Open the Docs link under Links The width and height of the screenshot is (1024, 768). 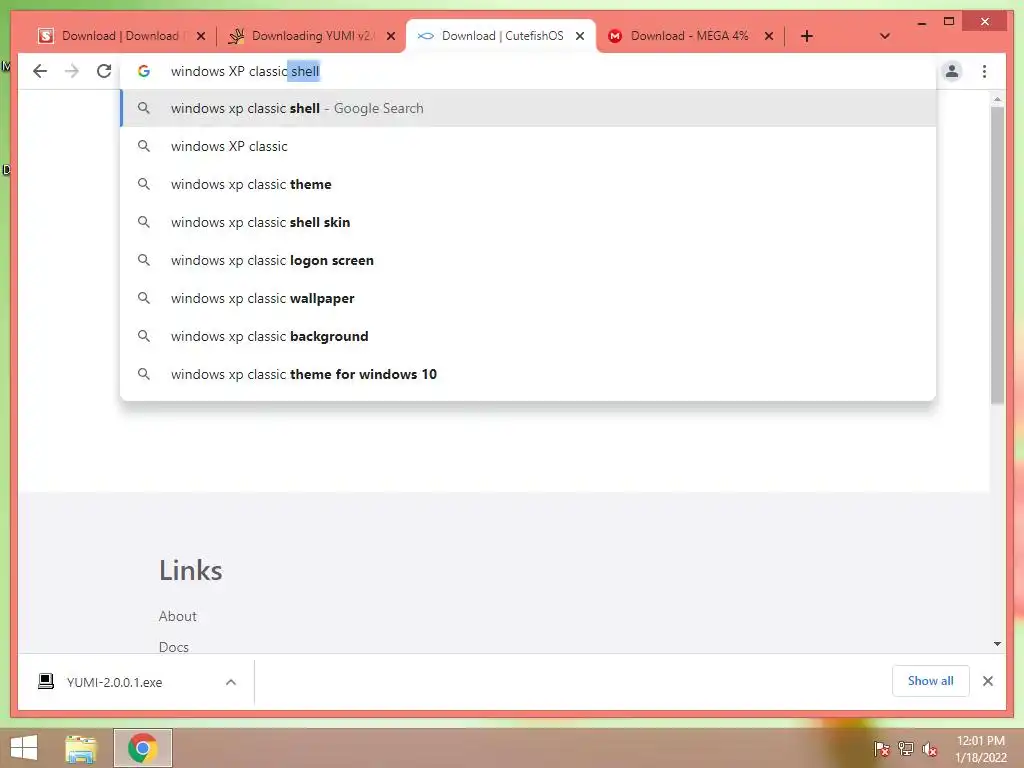[x=174, y=647]
